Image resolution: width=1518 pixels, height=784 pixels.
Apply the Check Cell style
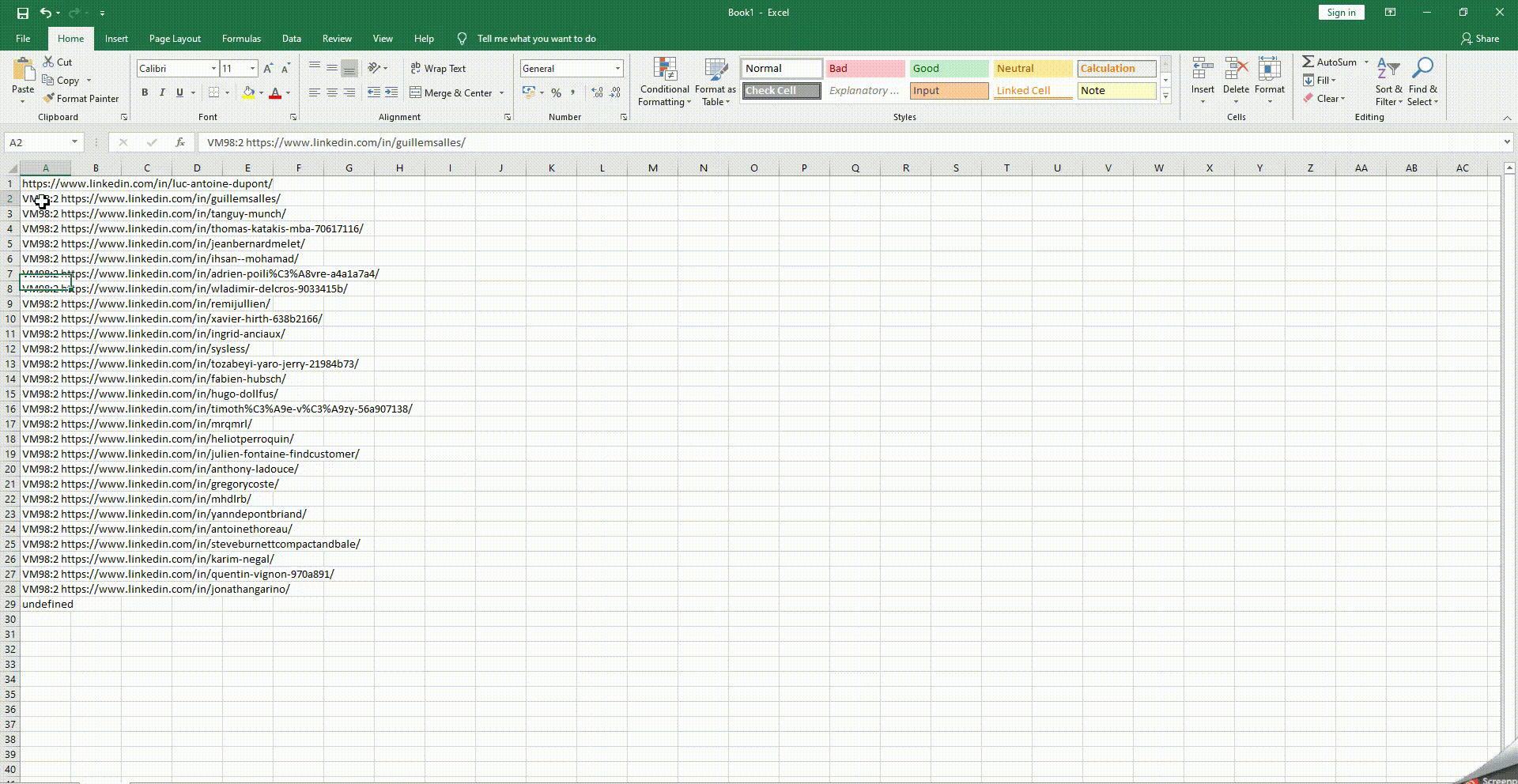click(782, 91)
